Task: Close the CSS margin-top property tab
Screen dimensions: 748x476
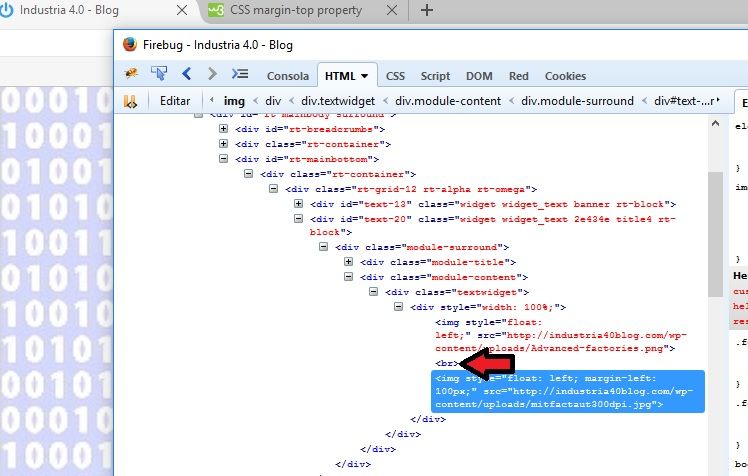Action: (392, 10)
